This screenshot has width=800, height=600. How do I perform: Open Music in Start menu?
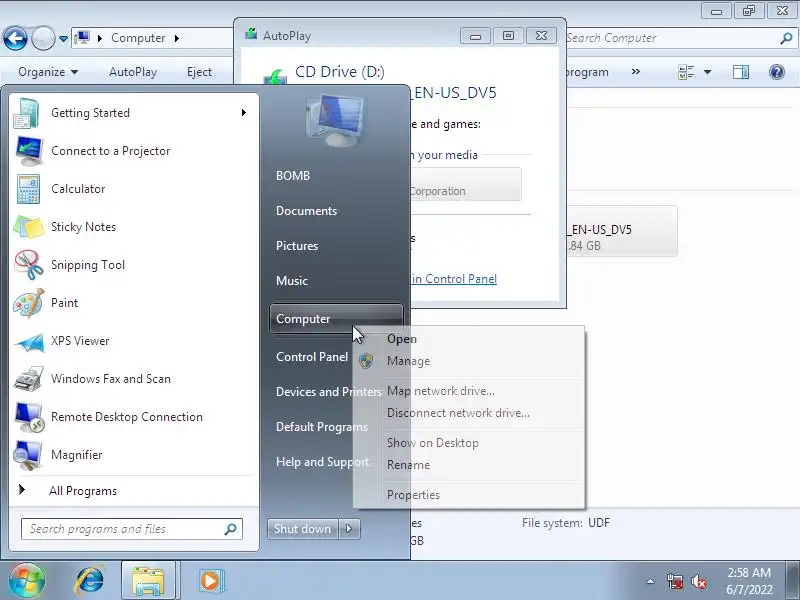click(x=292, y=281)
